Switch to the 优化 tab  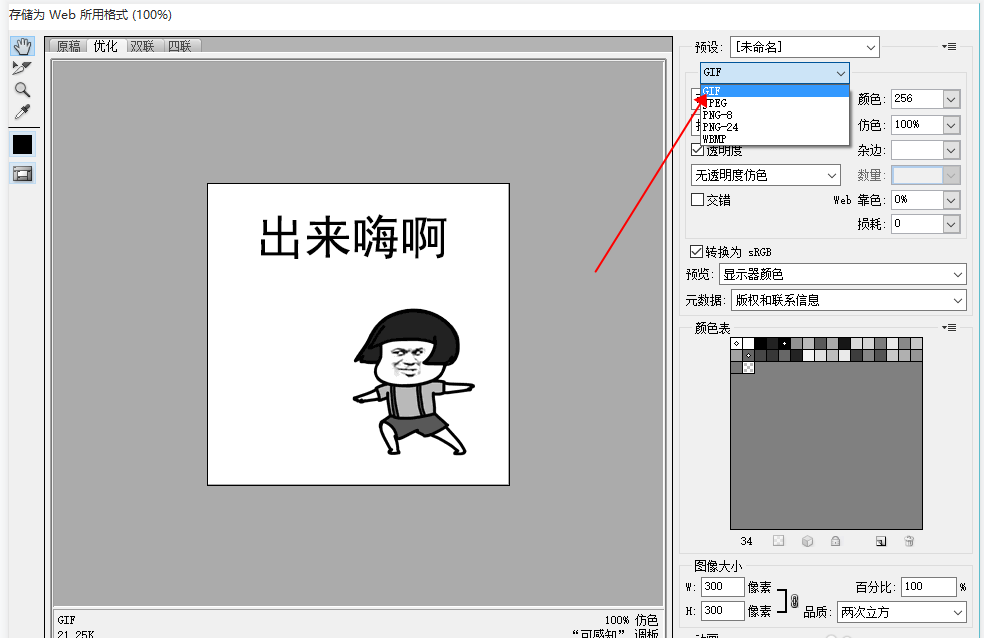coord(105,46)
